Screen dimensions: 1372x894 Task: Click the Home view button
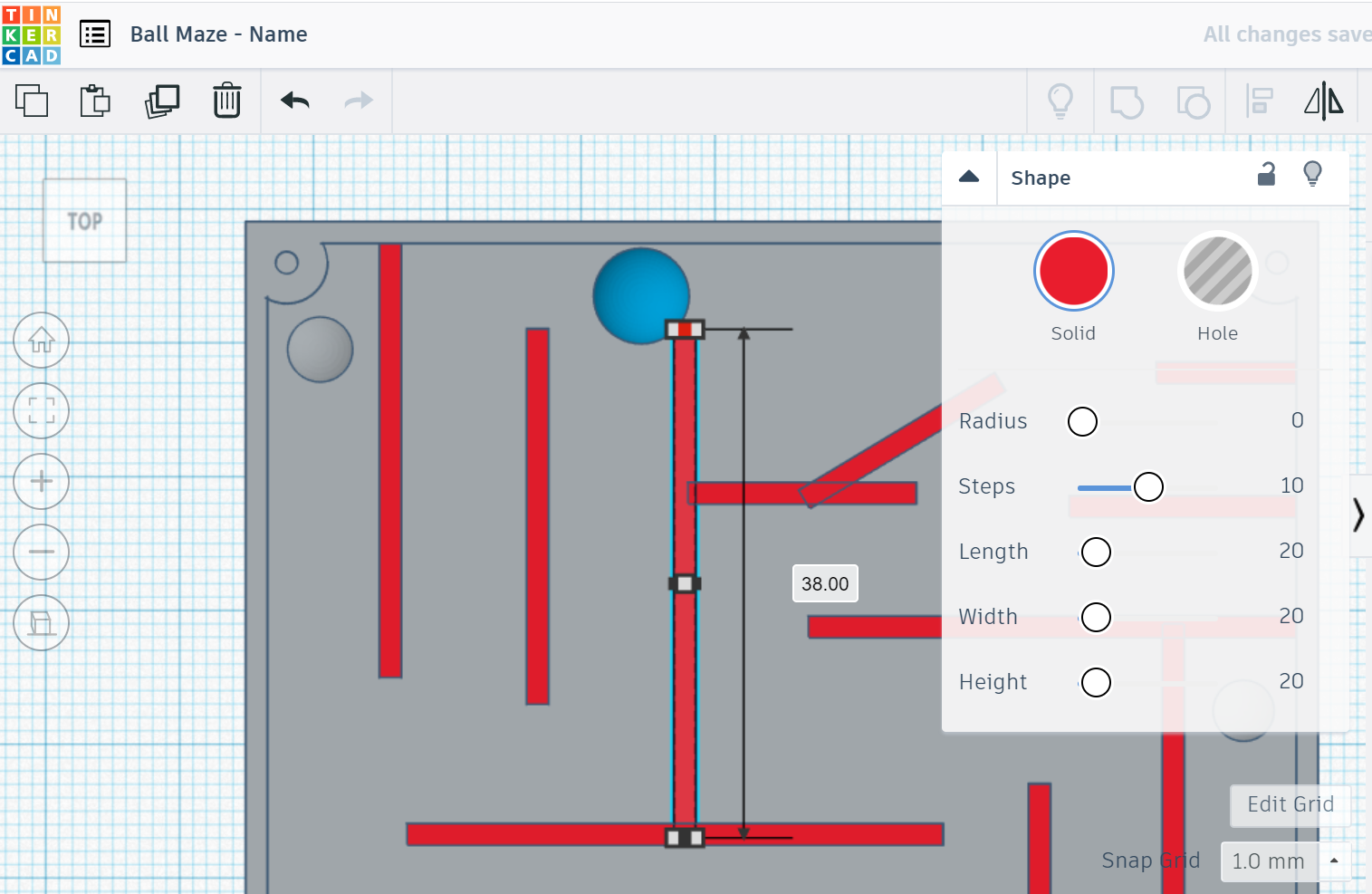coord(41,341)
